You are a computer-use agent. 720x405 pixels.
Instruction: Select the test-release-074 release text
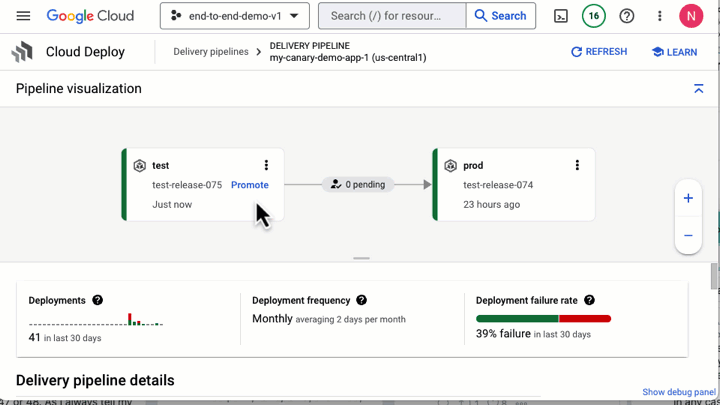pyautogui.click(x=498, y=185)
